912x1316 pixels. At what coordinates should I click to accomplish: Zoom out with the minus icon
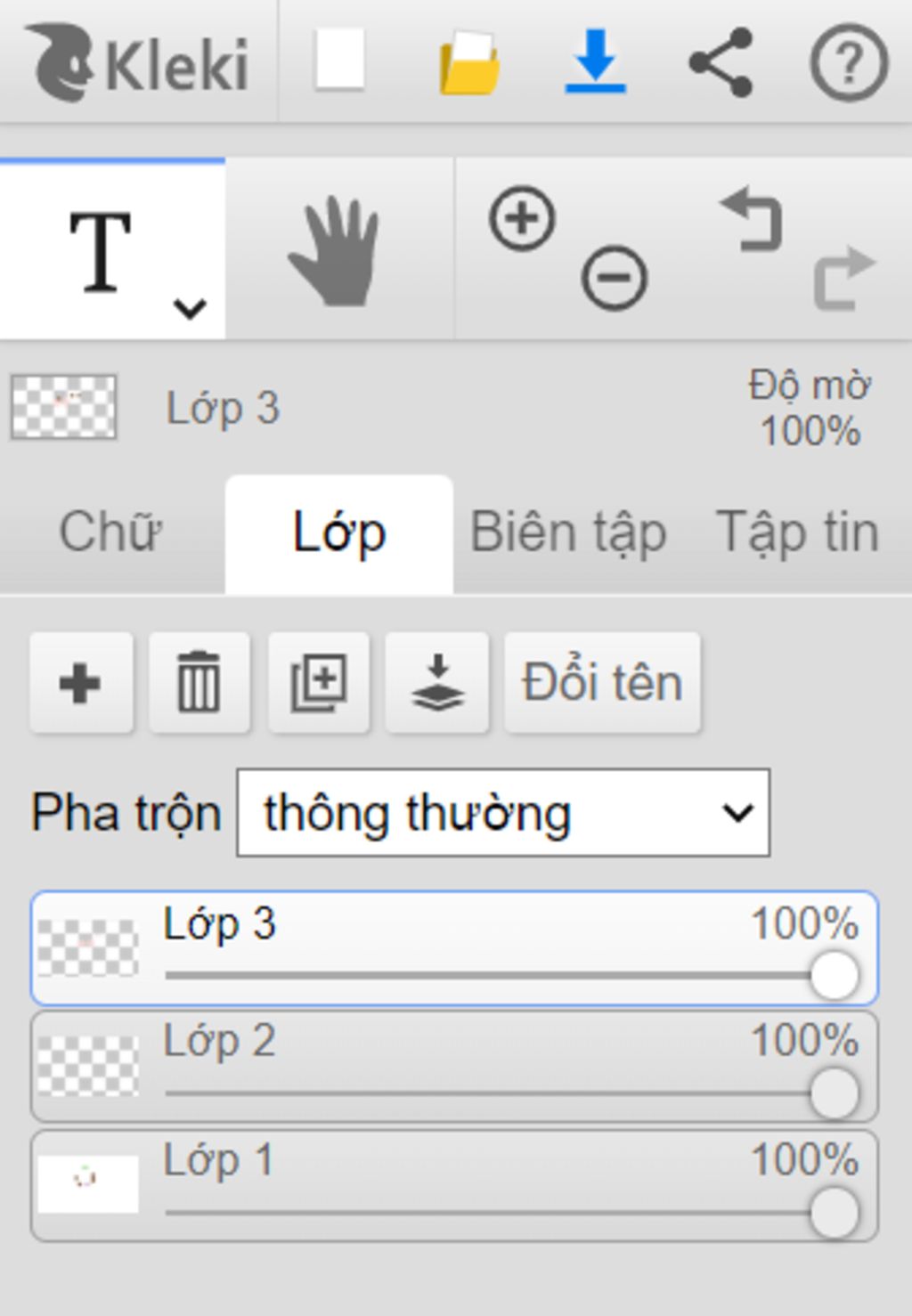[614, 277]
